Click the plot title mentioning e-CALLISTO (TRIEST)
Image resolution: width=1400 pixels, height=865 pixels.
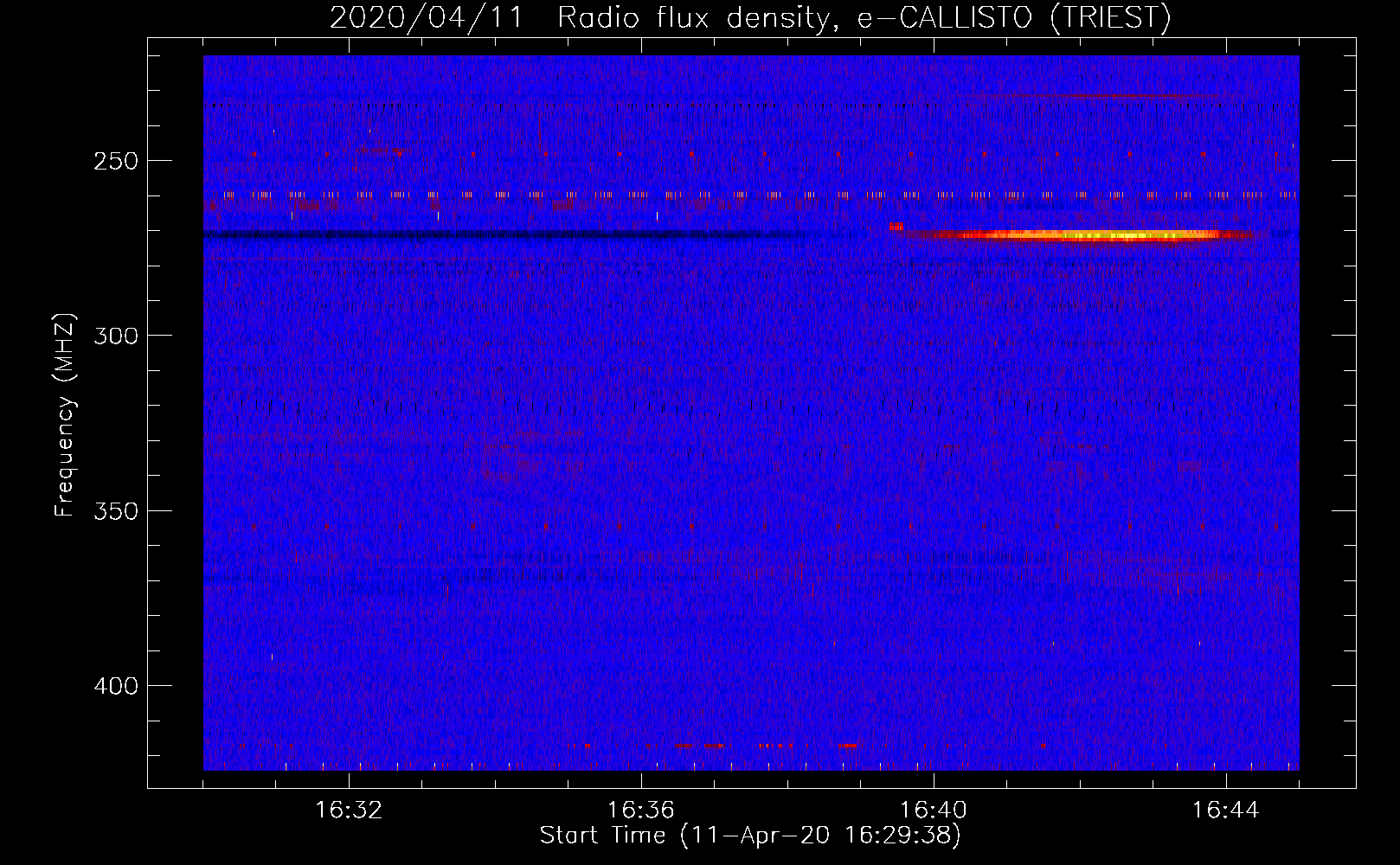[x=750, y=17]
